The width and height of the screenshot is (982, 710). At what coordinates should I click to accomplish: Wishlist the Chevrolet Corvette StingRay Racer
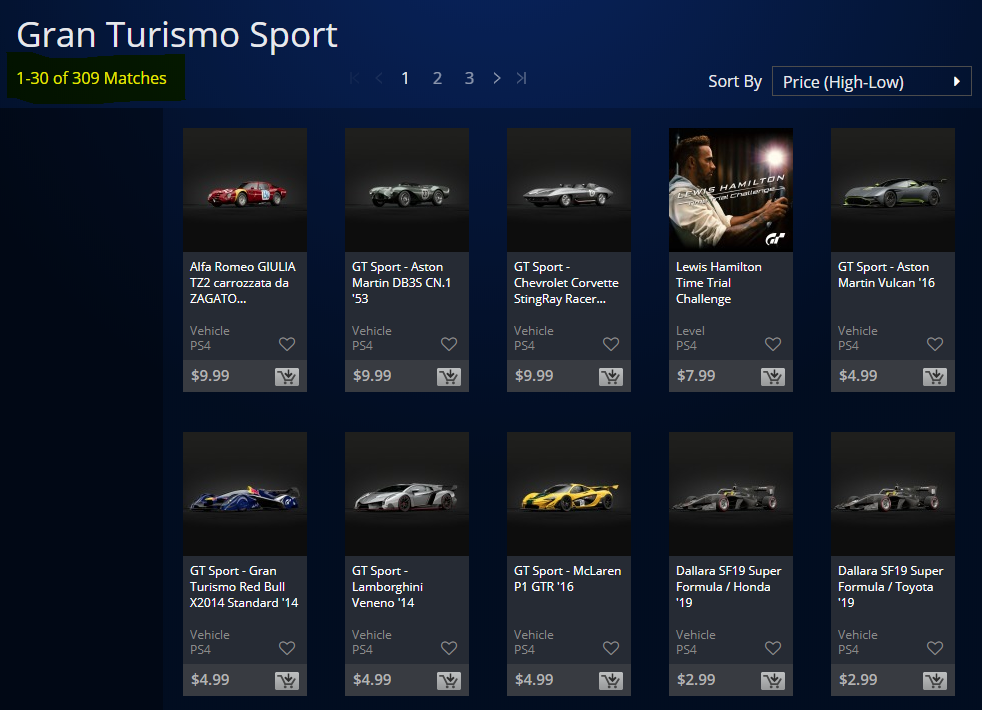[x=611, y=344]
